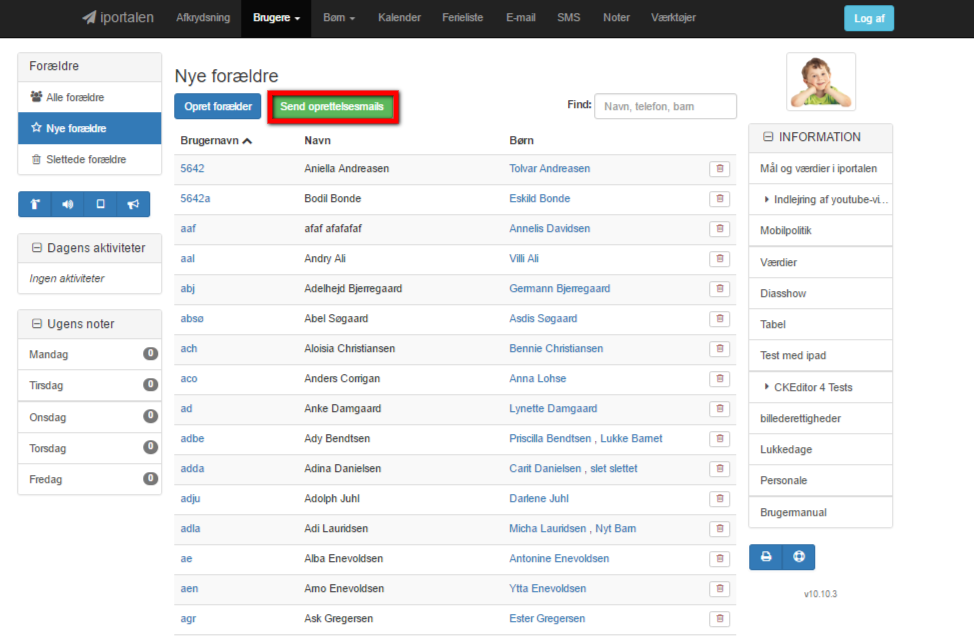Remove afaf afafafaf using trash icon
974x636 pixels.
(719, 229)
